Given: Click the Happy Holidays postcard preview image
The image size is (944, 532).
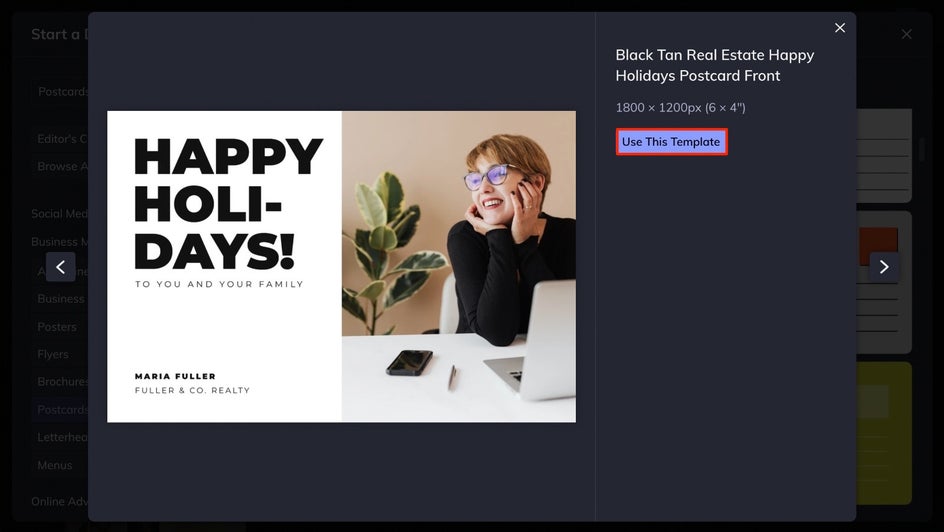Looking at the screenshot, I should pos(341,267).
